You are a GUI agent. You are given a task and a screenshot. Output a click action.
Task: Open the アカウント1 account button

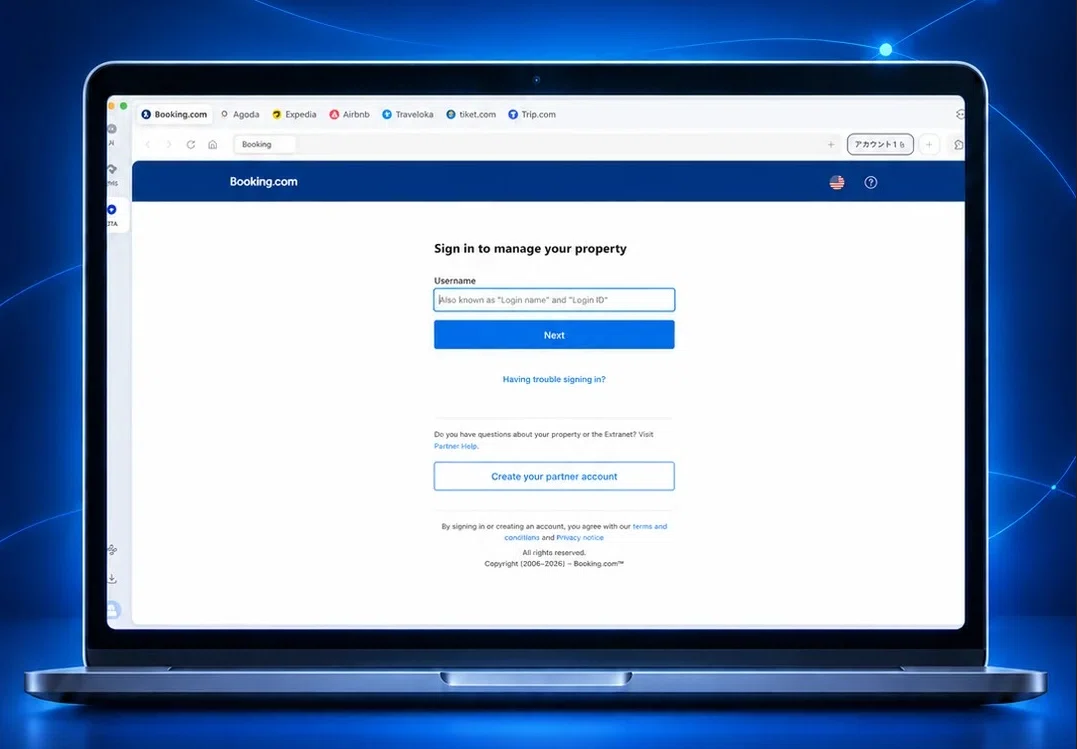[x=880, y=144]
